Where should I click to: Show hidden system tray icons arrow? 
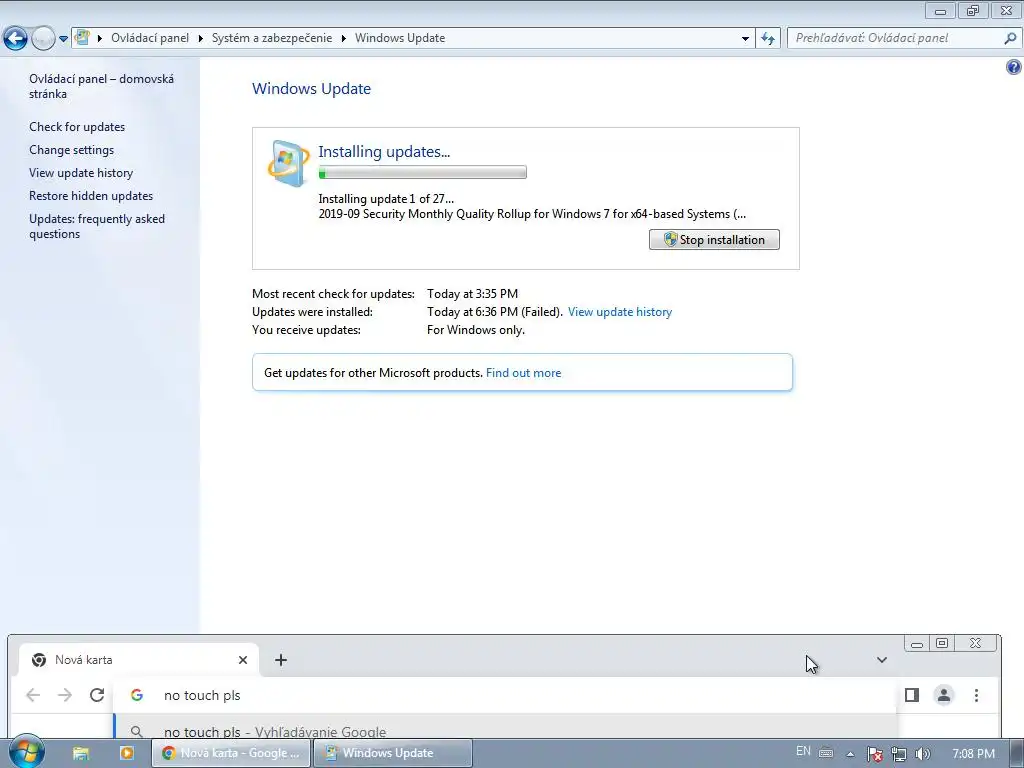coord(850,754)
